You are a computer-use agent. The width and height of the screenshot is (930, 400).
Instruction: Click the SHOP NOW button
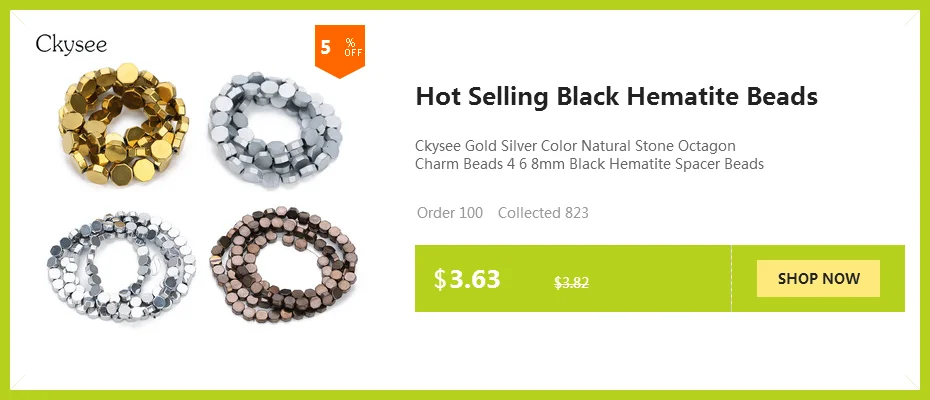(x=818, y=278)
